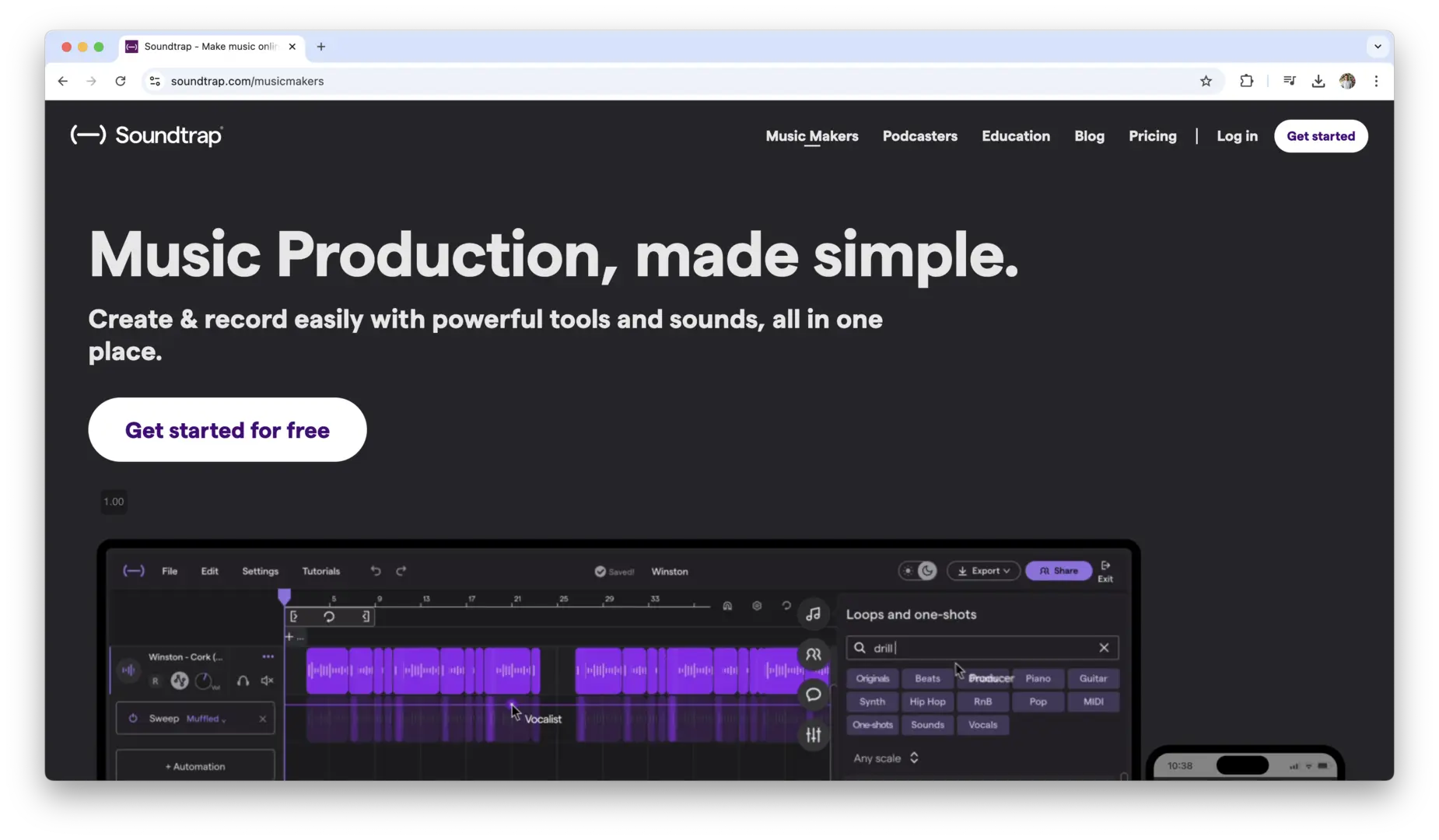Reload the Soundtrap page
Image resolution: width=1439 pixels, height=840 pixels.
click(x=121, y=81)
